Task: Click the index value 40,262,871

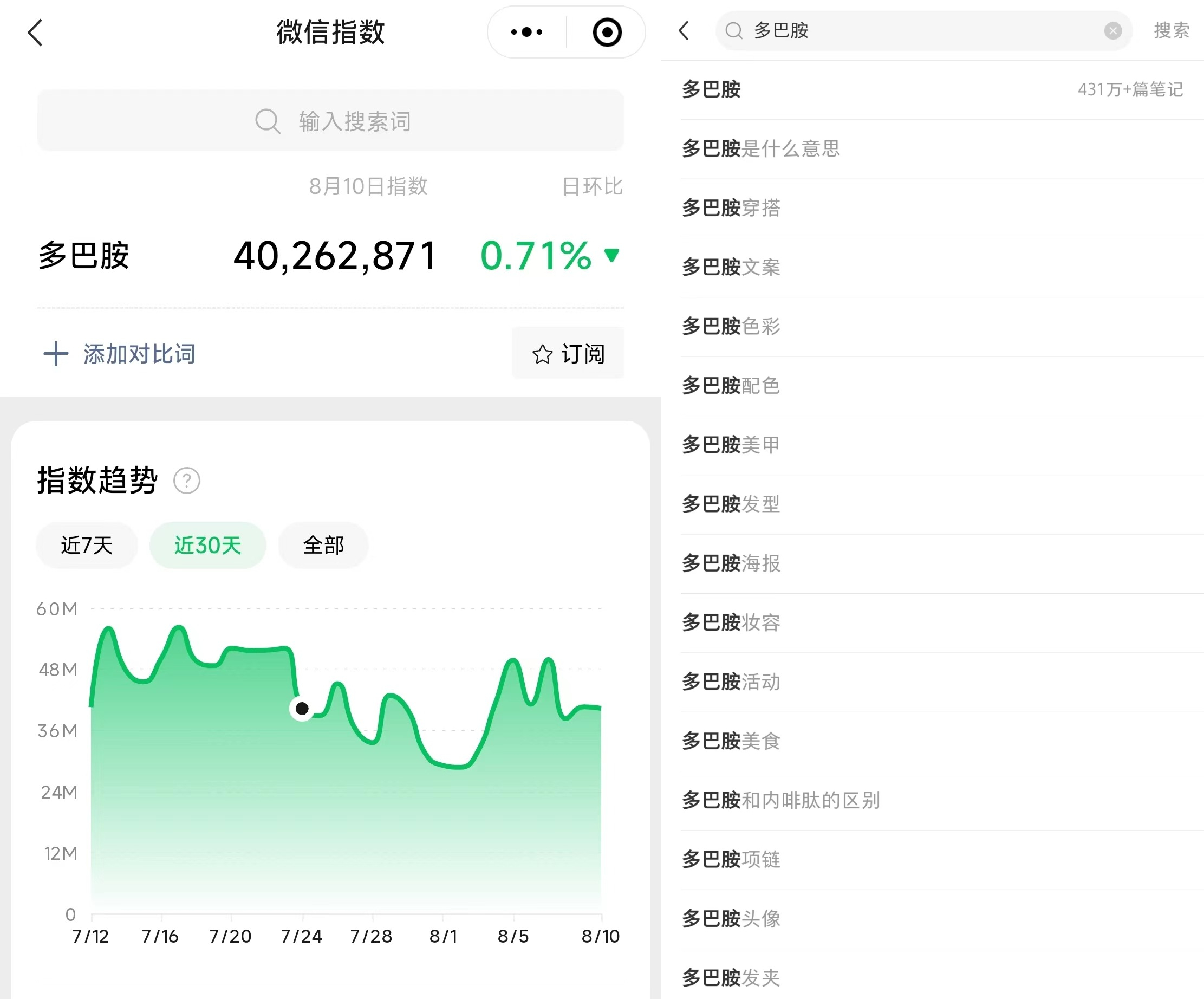Action: (335, 256)
